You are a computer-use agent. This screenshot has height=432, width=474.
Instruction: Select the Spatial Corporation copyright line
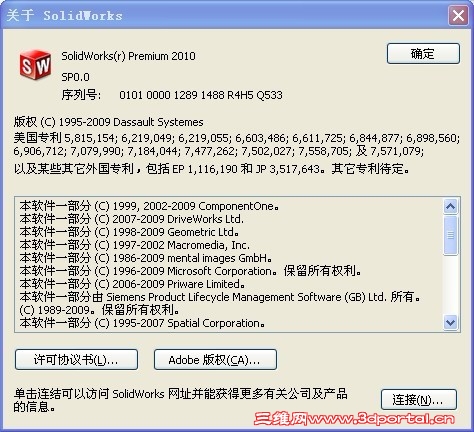click(142, 323)
